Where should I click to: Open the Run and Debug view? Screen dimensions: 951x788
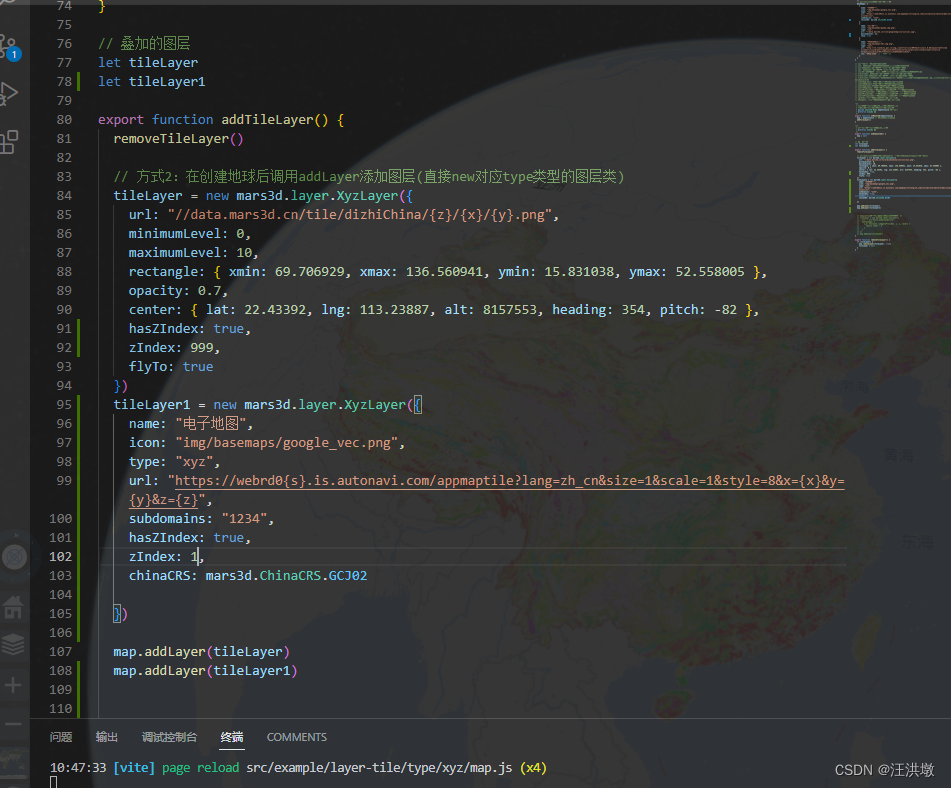pos(12,95)
